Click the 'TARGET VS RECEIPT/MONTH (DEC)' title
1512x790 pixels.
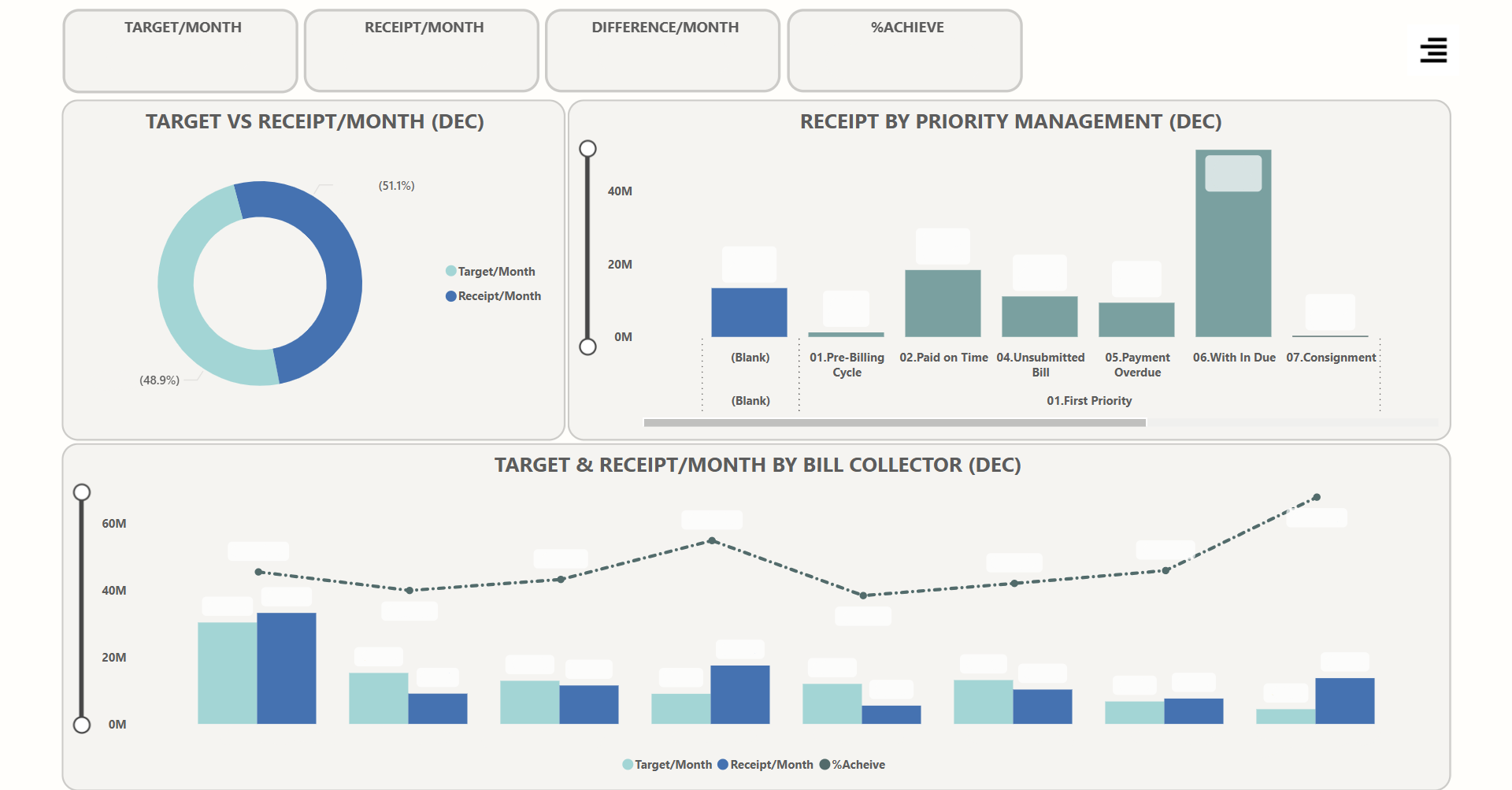point(315,121)
